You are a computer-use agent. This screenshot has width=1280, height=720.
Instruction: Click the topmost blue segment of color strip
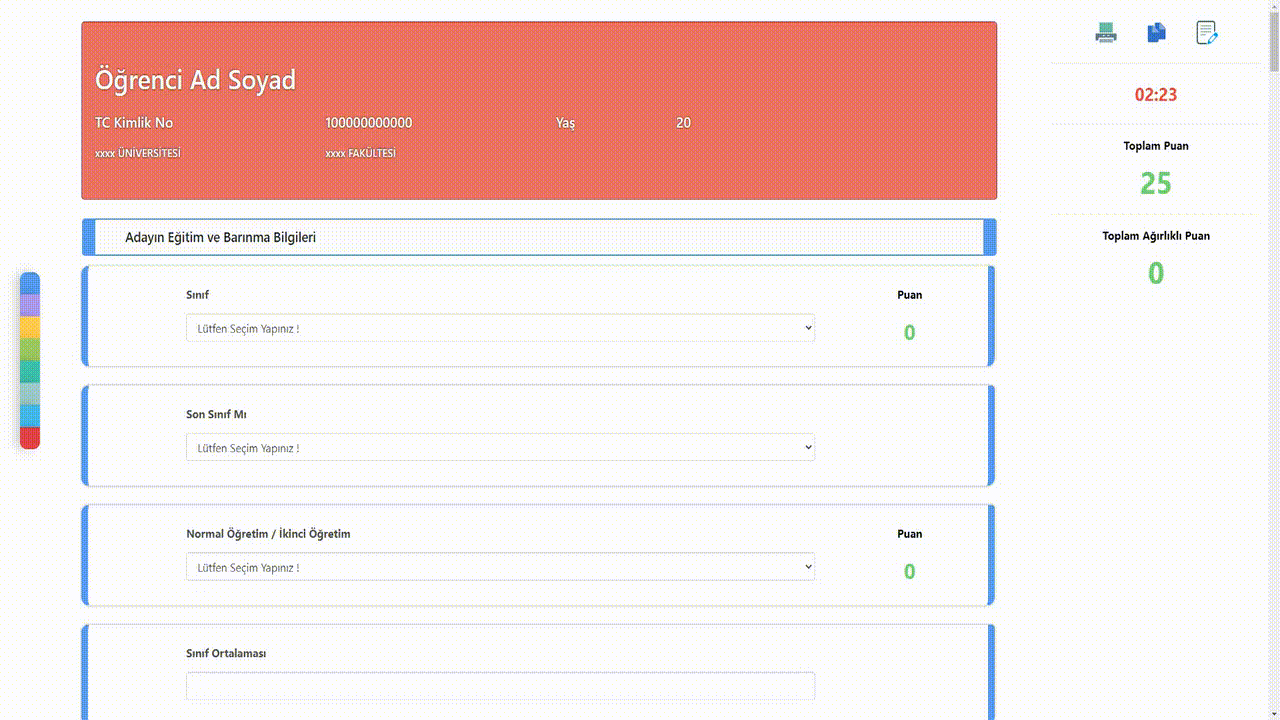pyautogui.click(x=30, y=283)
